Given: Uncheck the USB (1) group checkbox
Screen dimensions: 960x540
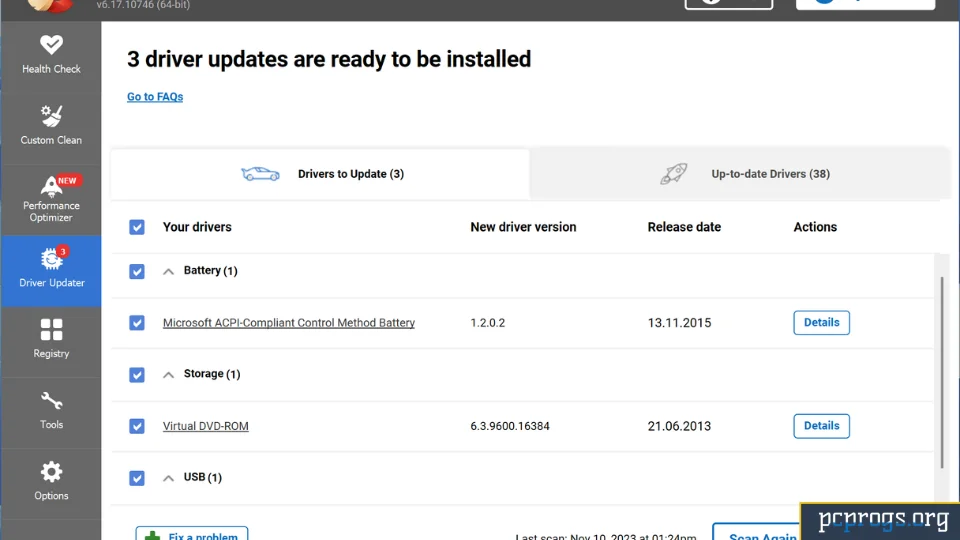Looking at the screenshot, I should [137, 478].
